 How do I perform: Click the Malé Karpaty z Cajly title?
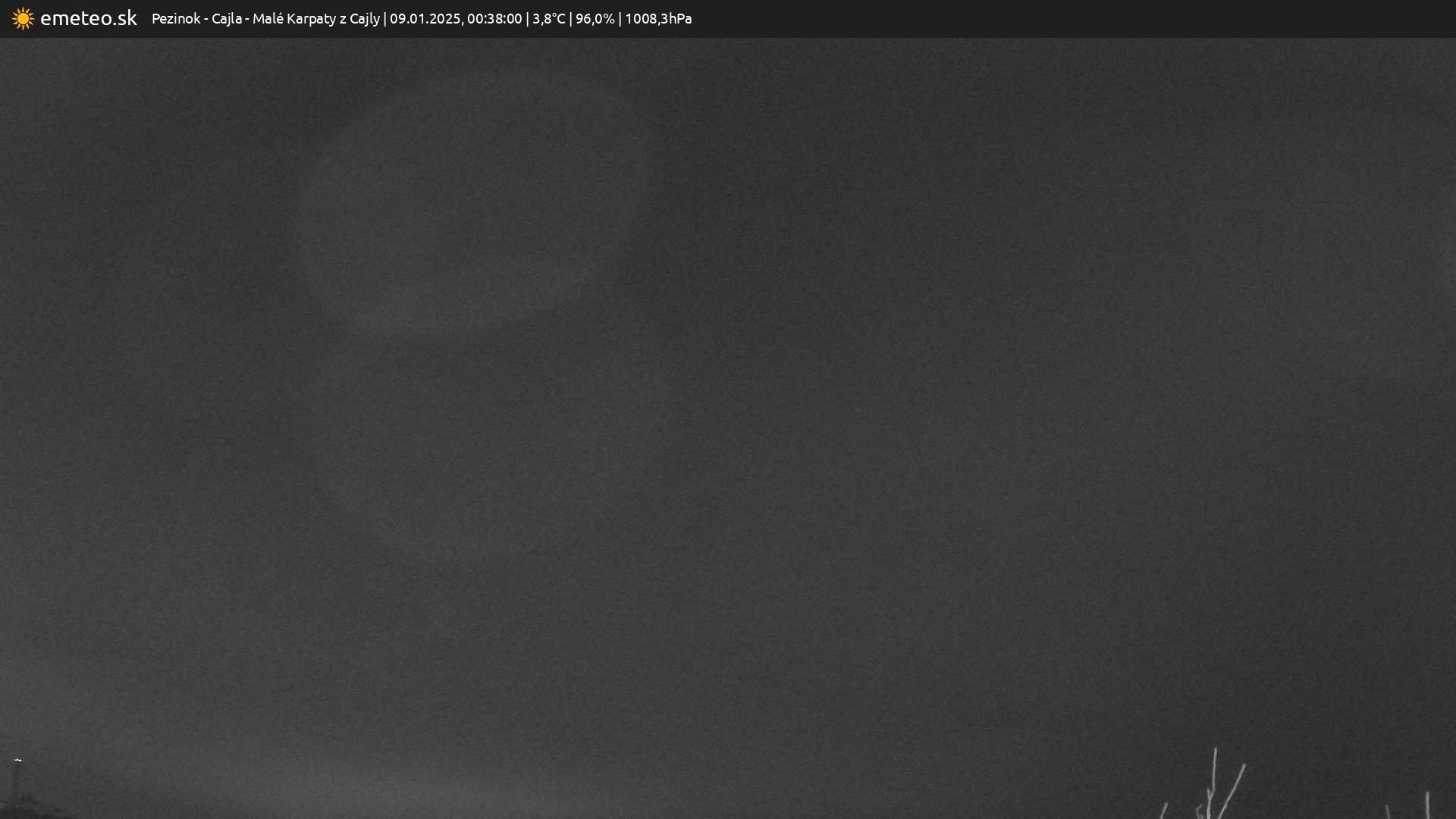(316, 18)
